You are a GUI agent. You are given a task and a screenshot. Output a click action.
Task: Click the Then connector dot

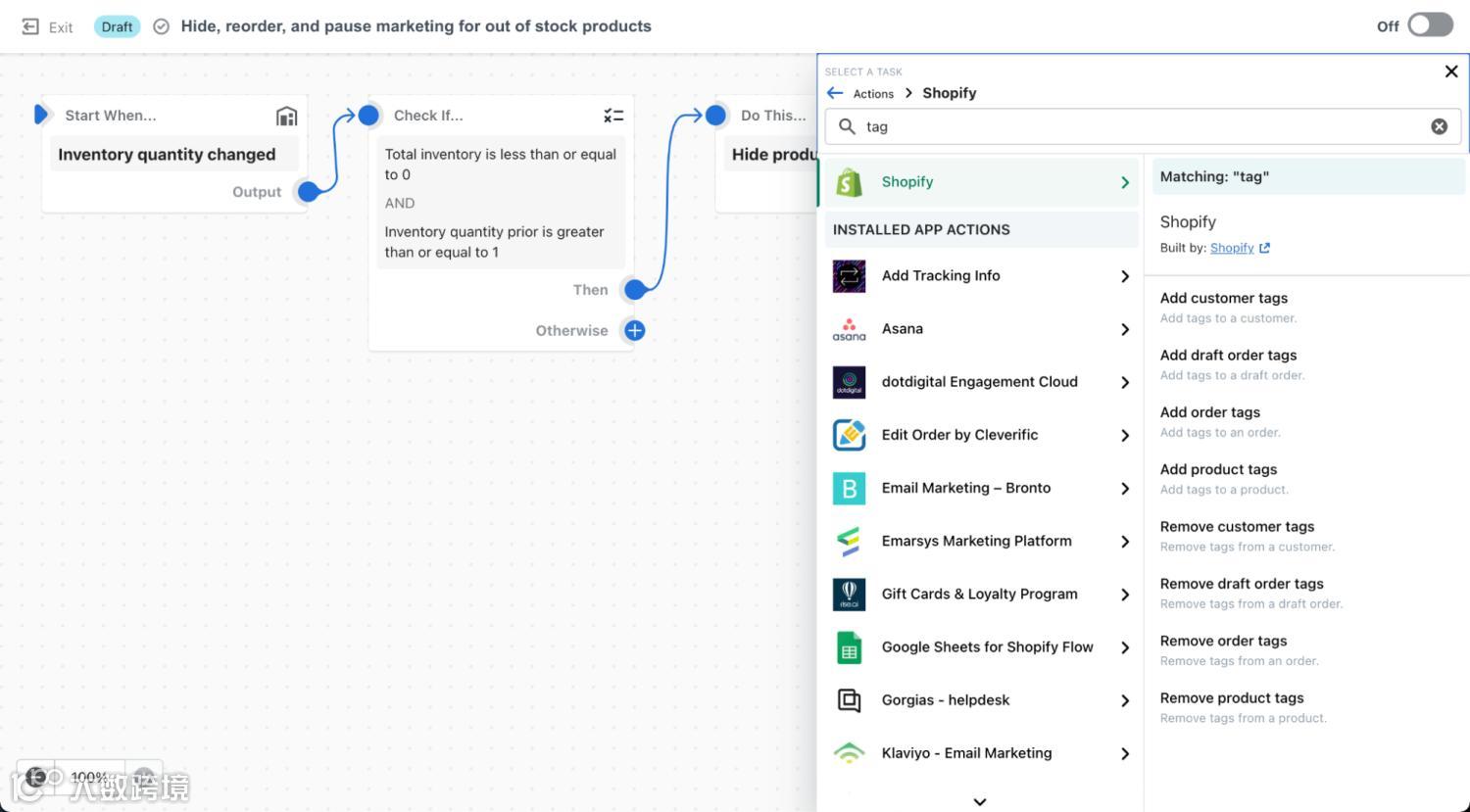635,290
